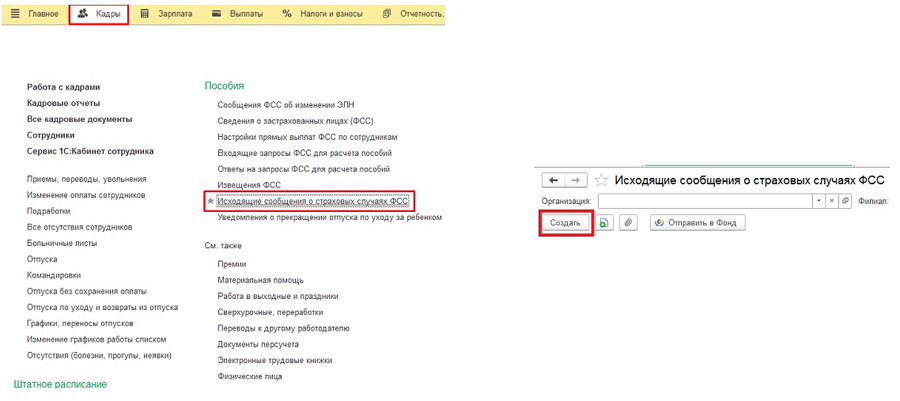
Task: Add page to favorites with star icon
Action: [x=601, y=181]
